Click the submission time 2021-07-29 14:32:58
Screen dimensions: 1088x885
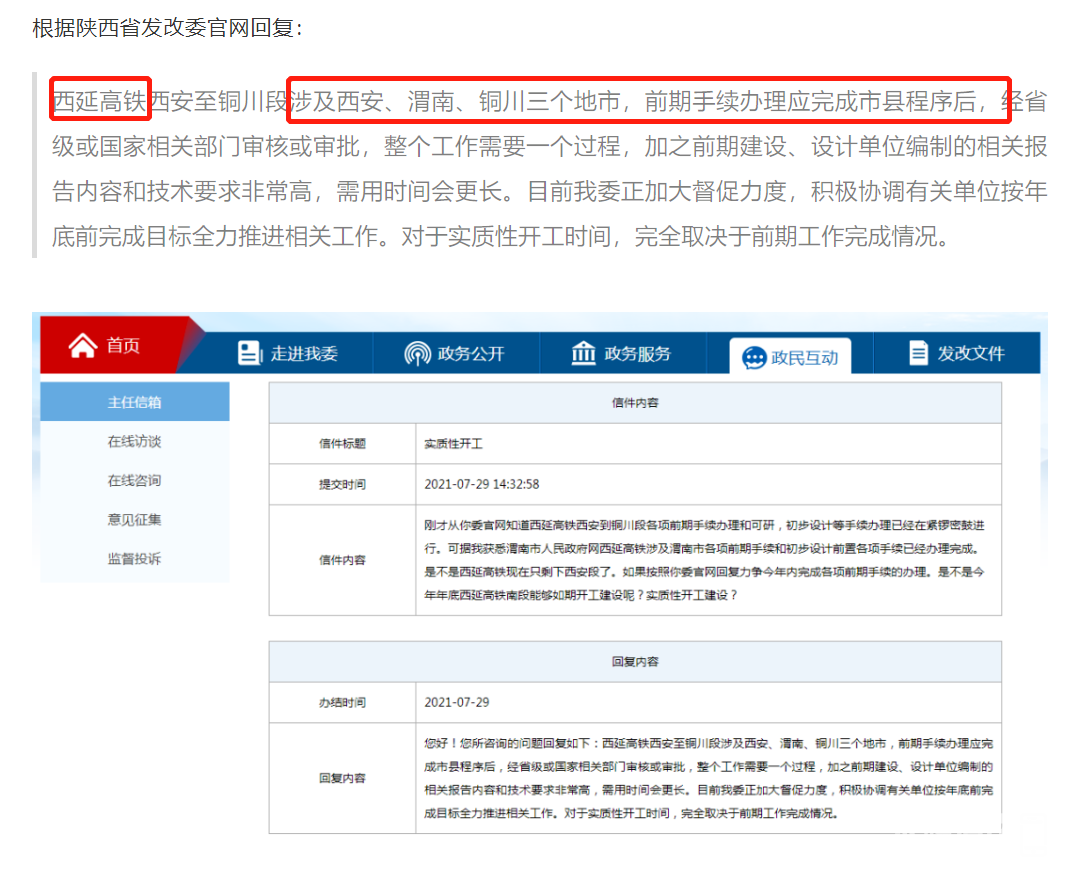[481, 484]
